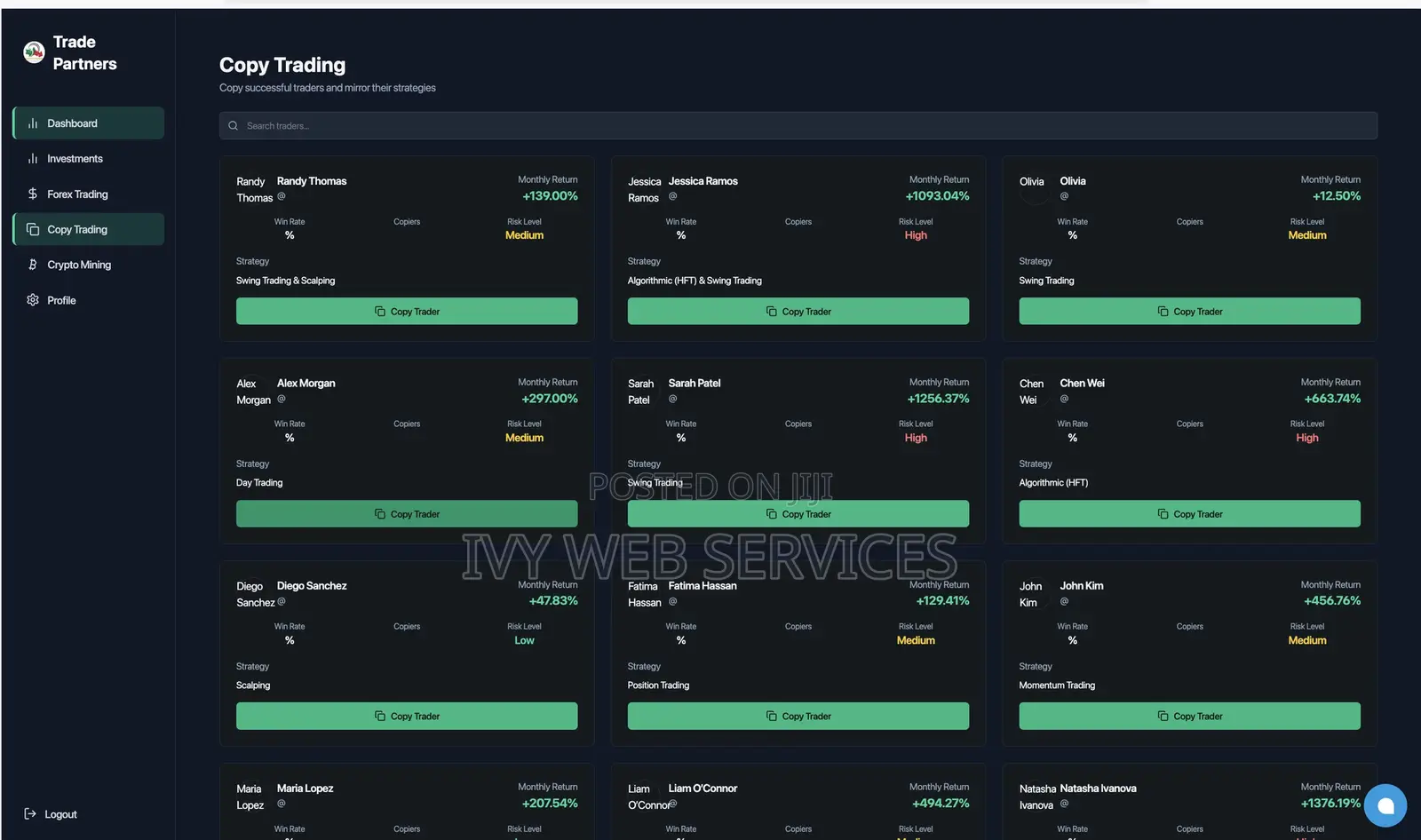Click the Investments bar-chart icon
Viewport: 1421px width, 840px height.
(x=33, y=159)
